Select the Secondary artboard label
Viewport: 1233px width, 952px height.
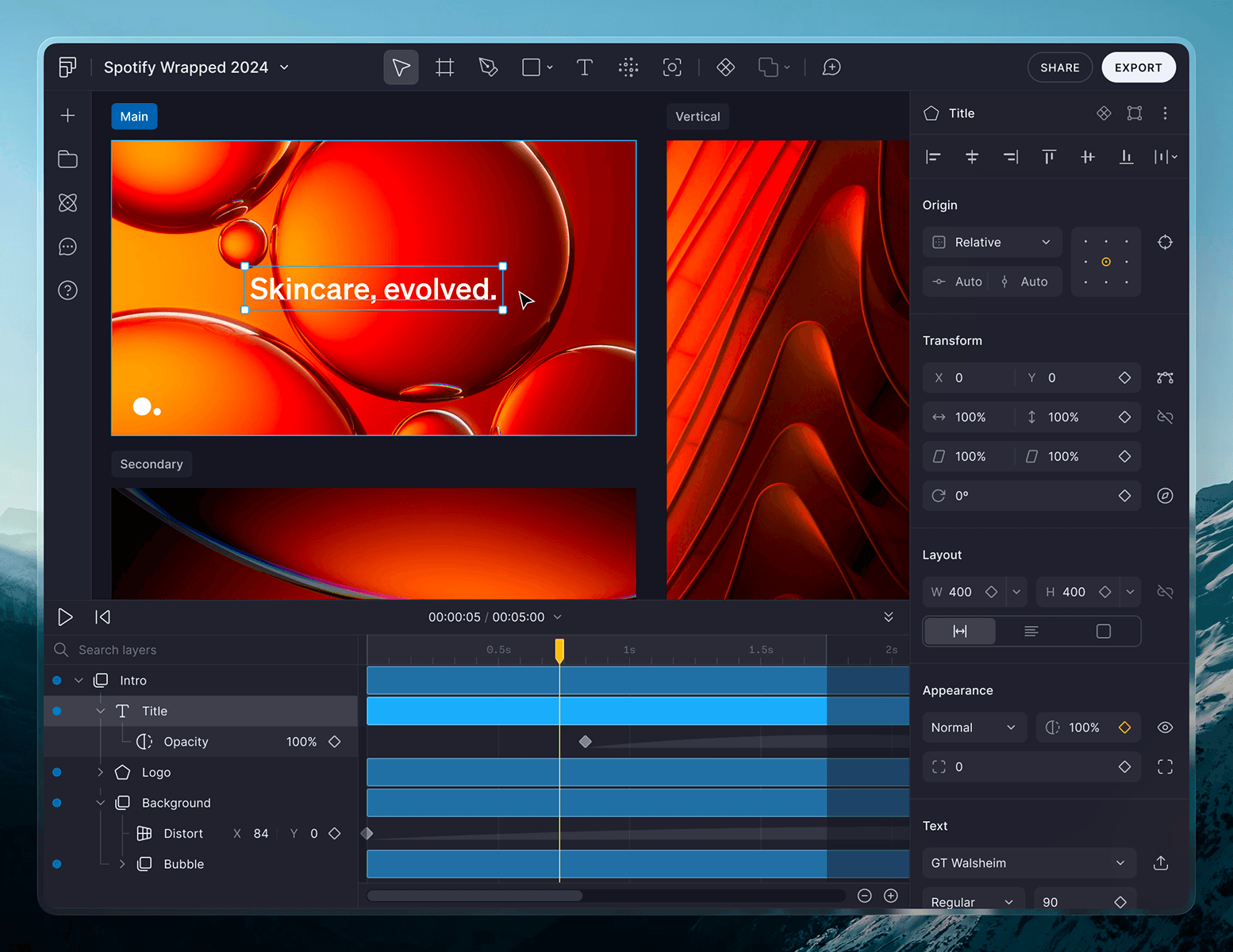coord(152,464)
